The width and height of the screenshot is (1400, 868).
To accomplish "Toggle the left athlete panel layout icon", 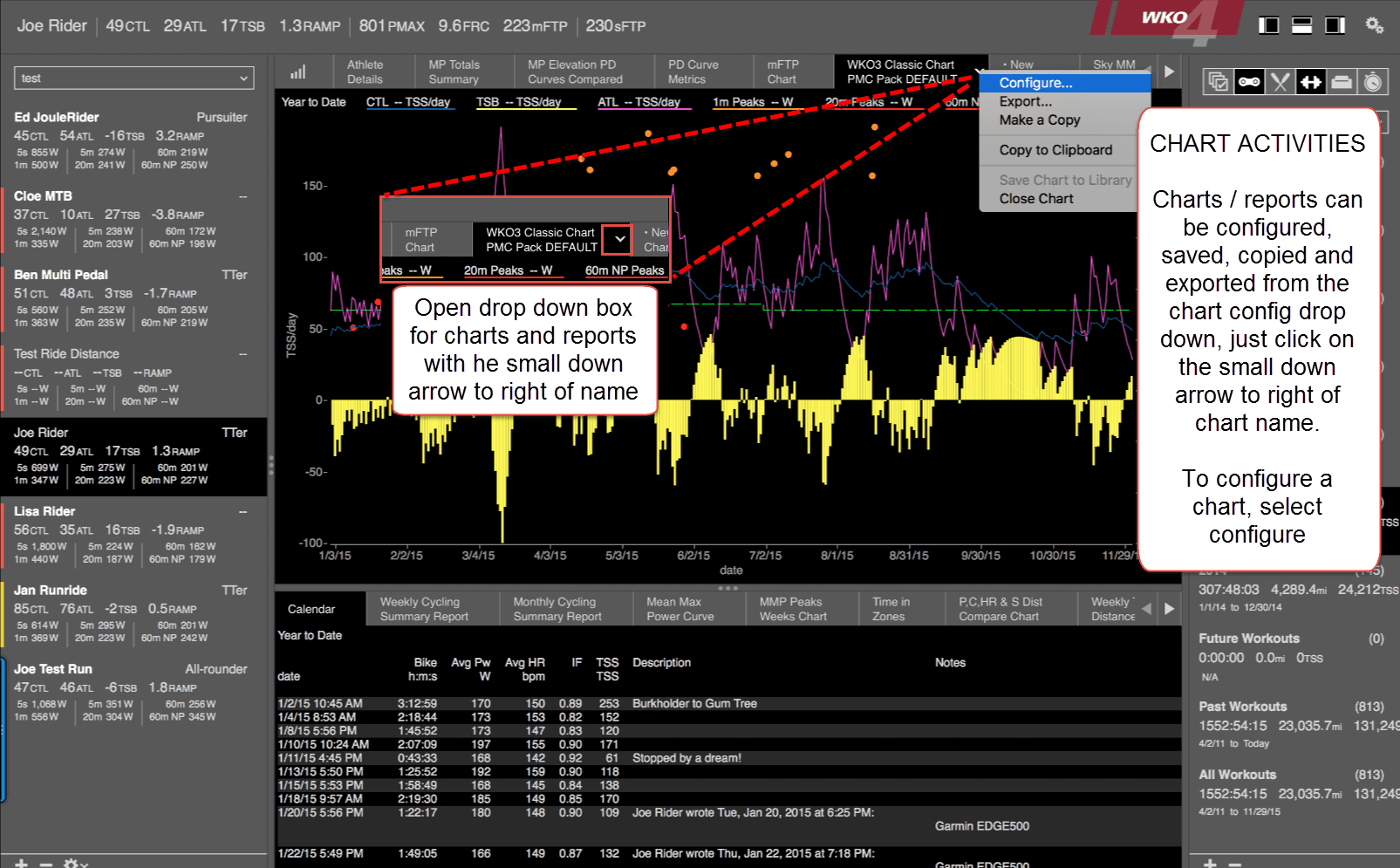I will pos(1269,25).
